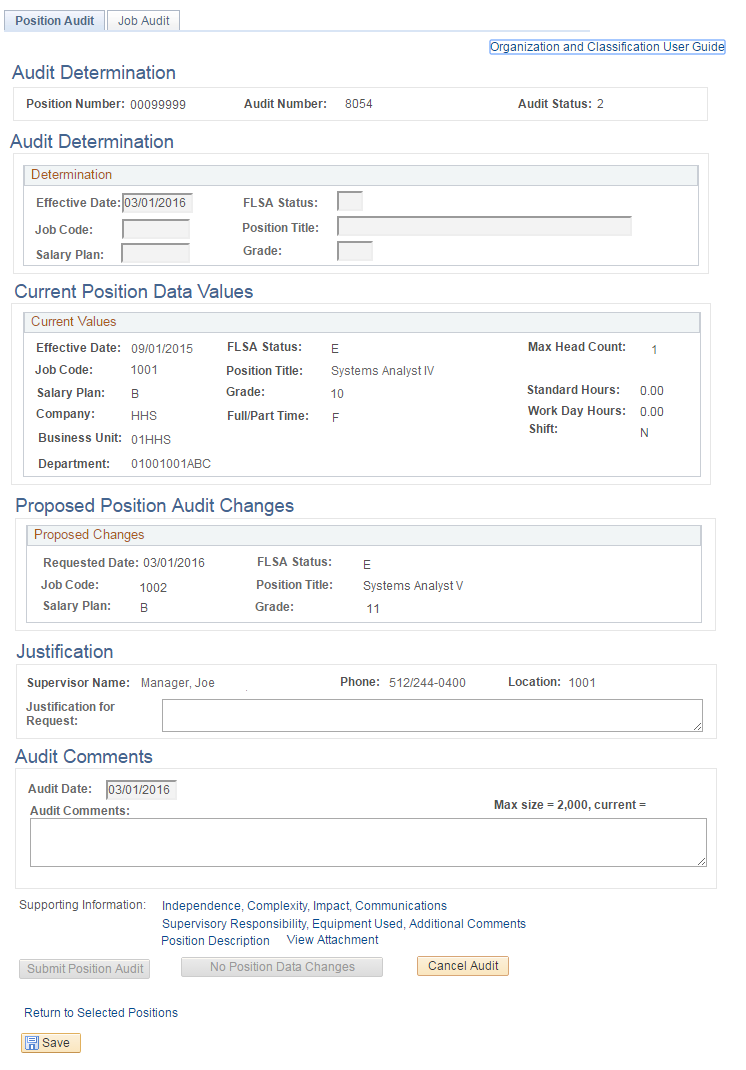Open Organization and Classification User Guide link

click(x=606, y=47)
